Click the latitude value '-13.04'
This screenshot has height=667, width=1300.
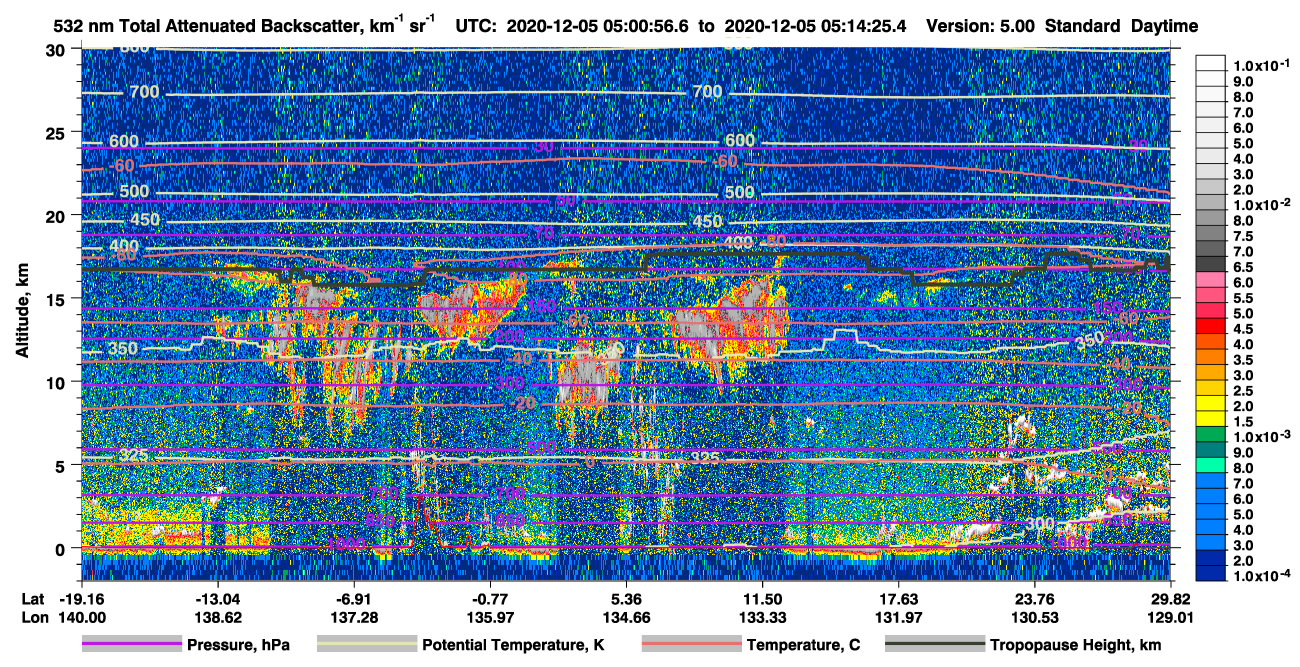(x=218, y=598)
